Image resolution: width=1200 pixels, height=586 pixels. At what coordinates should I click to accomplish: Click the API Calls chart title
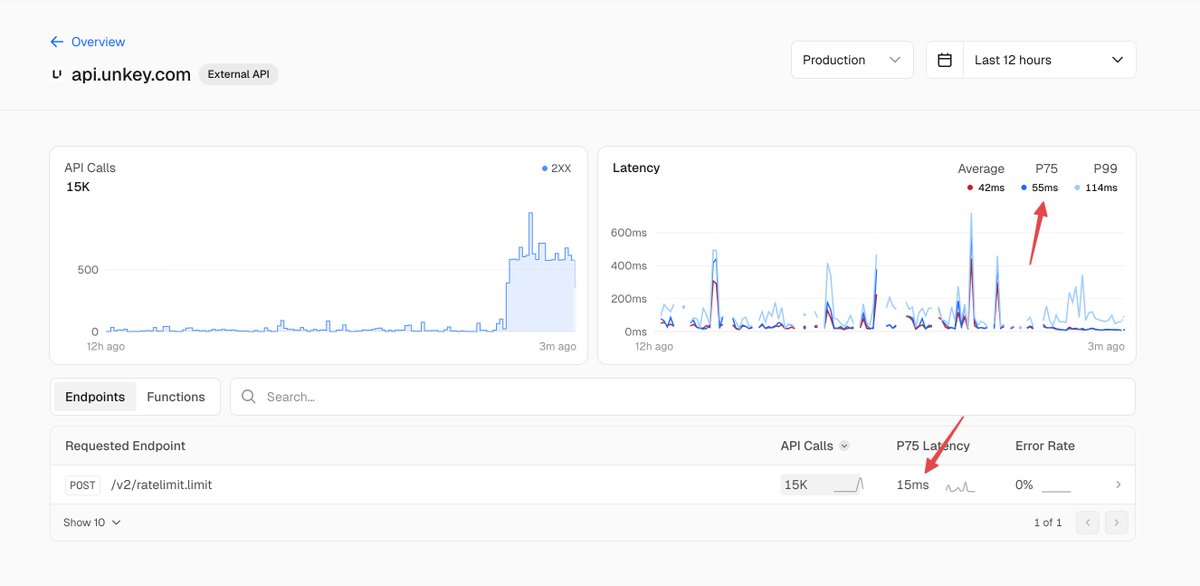coord(90,167)
